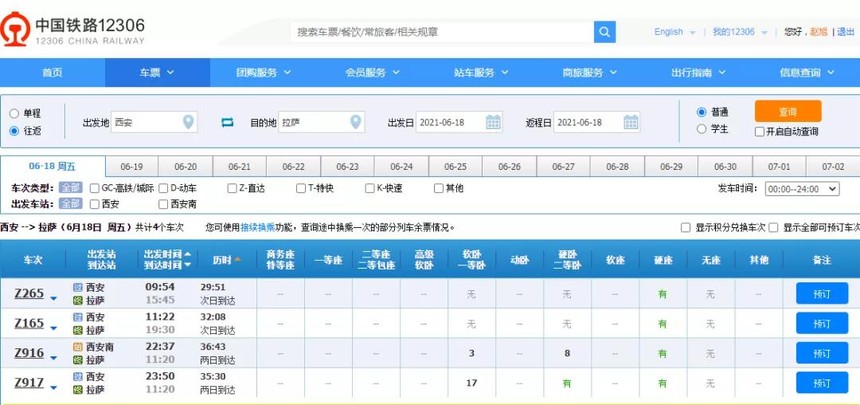Open the 车票 navigation menu

157,72
